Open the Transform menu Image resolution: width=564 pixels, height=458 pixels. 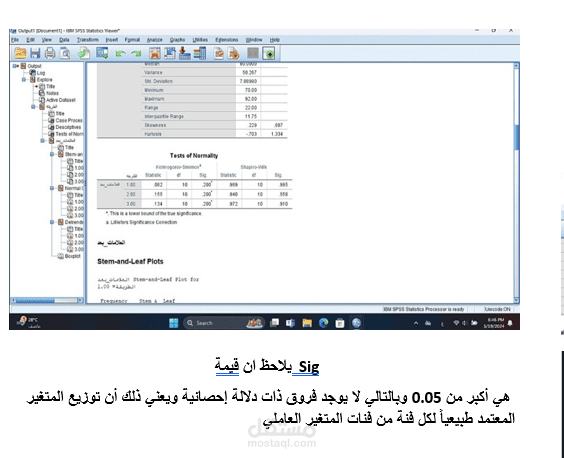coord(87,40)
